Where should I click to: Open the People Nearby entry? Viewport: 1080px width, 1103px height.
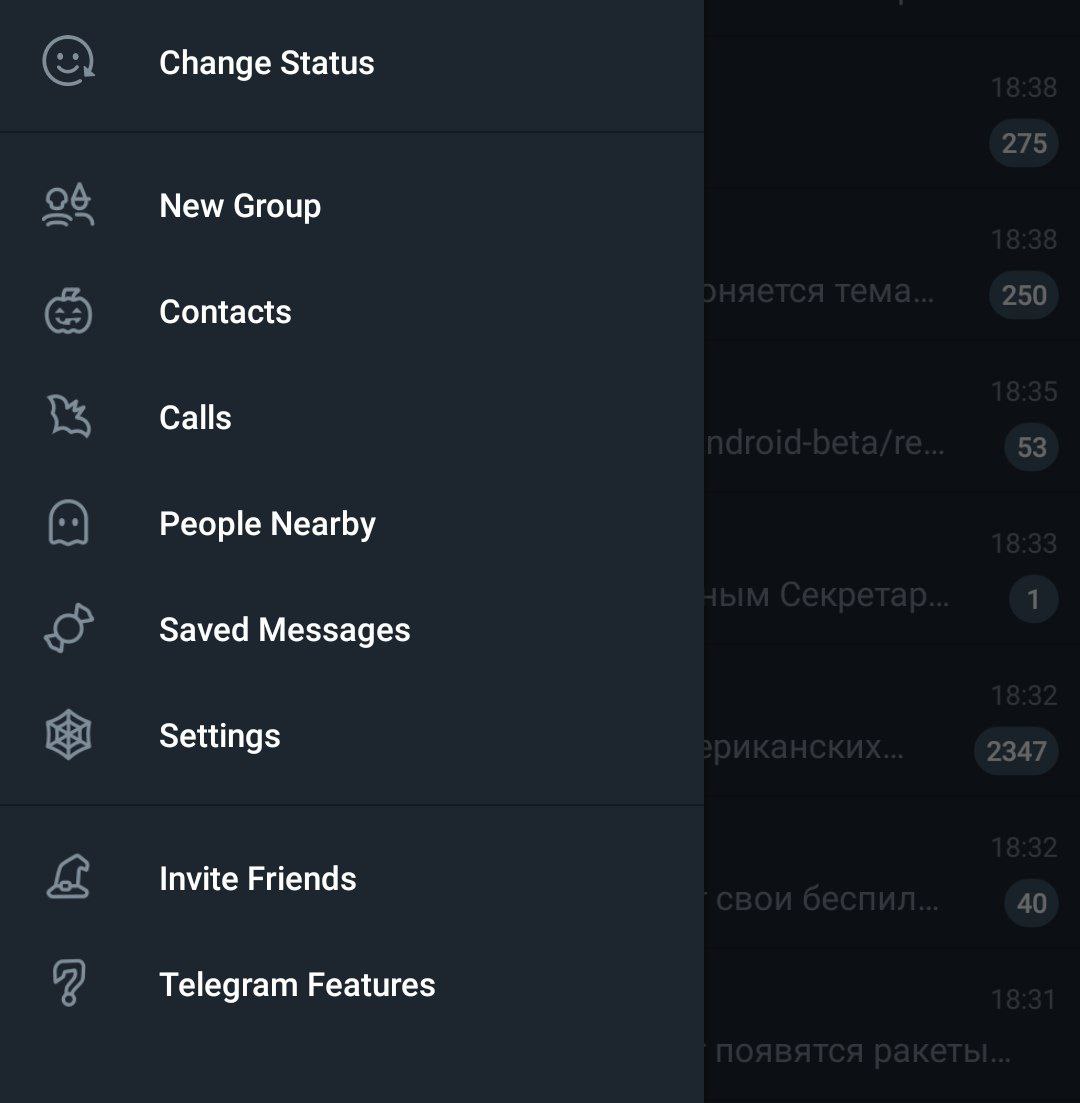(267, 524)
